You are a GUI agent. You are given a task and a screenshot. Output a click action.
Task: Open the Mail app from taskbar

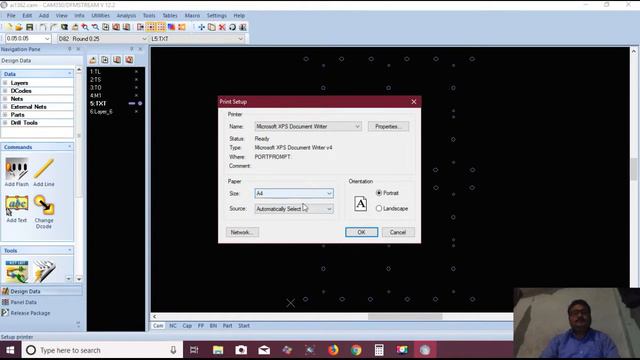click(x=264, y=350)
